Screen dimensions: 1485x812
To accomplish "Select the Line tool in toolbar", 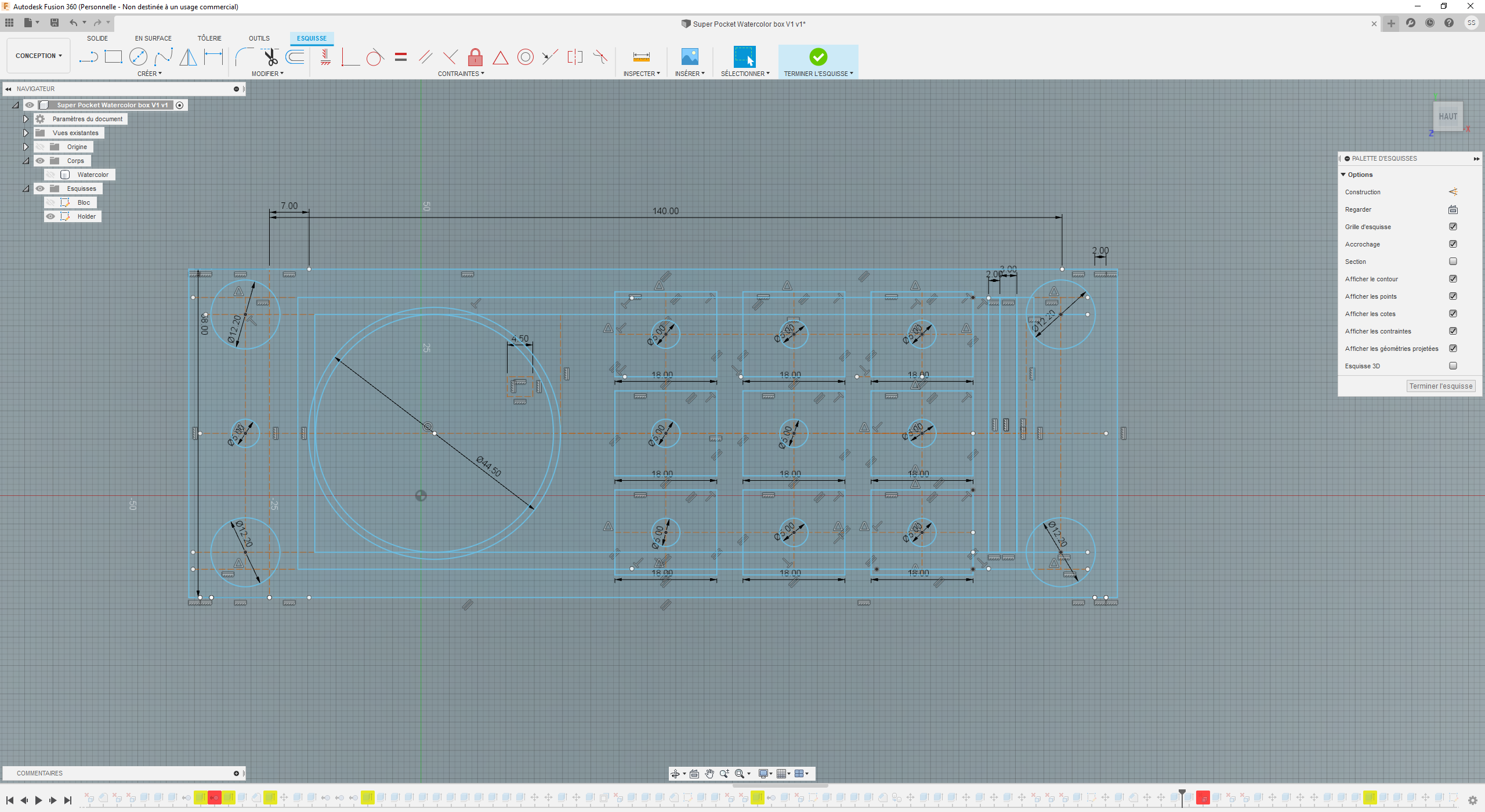I will tap(89, 57).
